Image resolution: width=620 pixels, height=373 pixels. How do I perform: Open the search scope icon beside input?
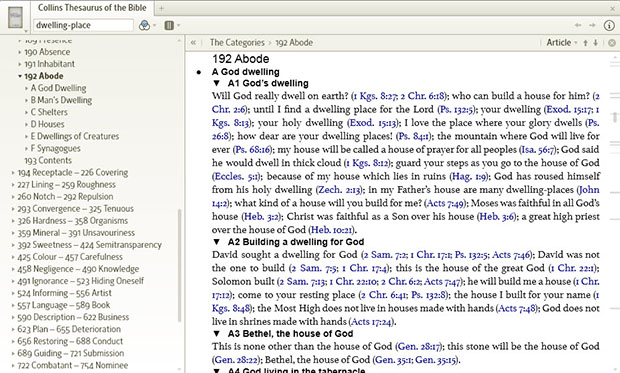tap(145, 25)
